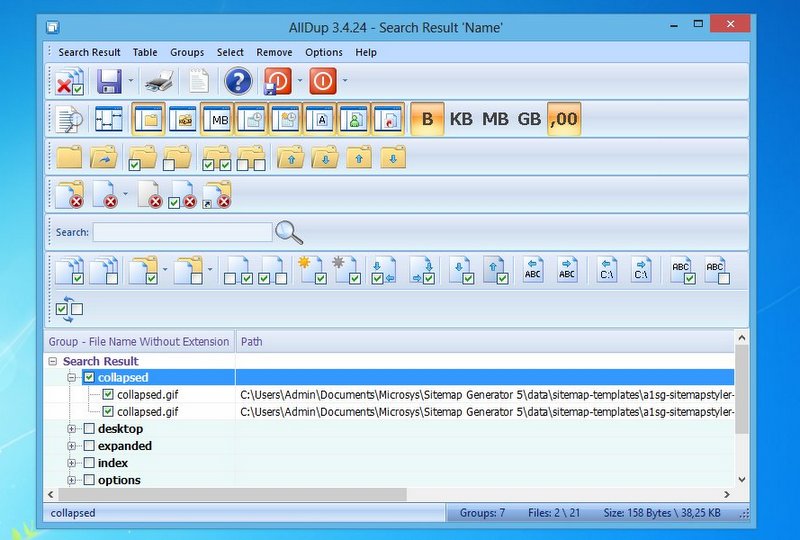Expand the expanded group
This screenshot has width=800, height=540.
(x=71, y=446)
